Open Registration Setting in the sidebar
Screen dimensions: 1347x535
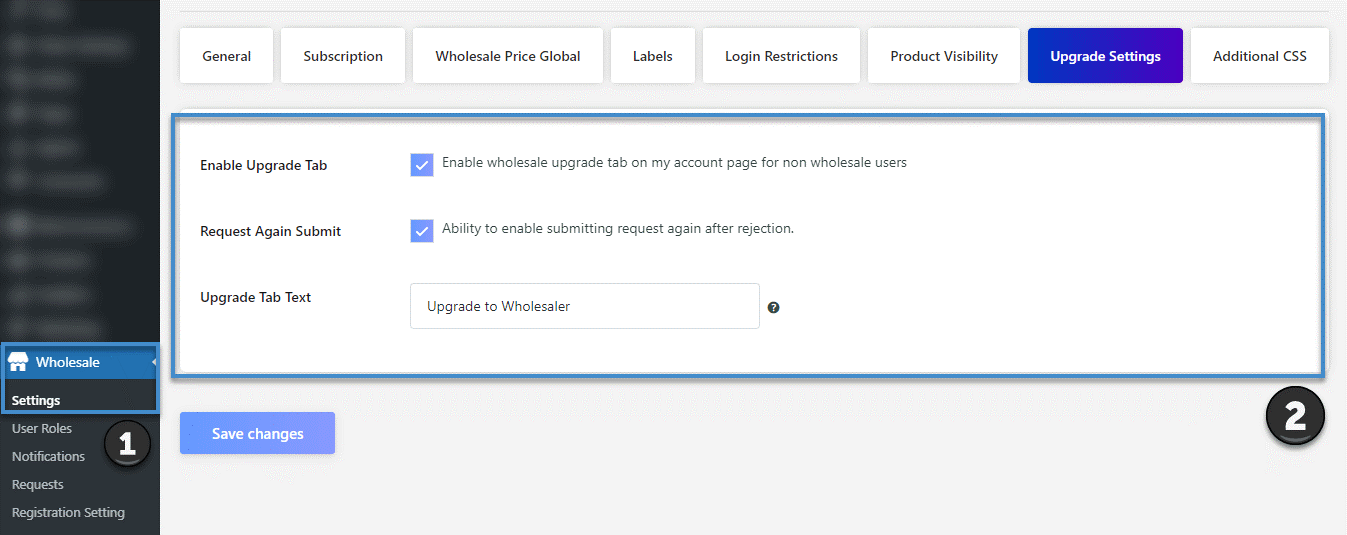tap(68, 512)
